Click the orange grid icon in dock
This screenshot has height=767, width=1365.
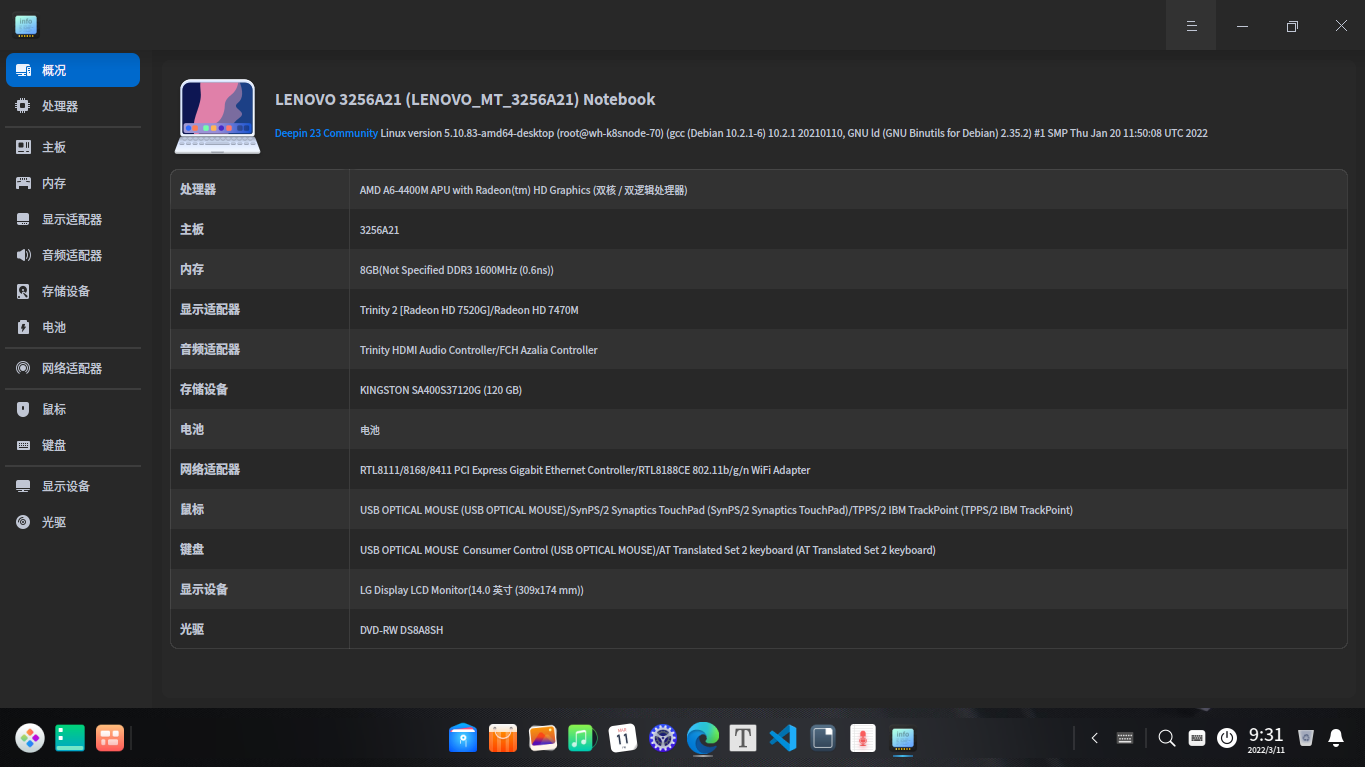point(109,738)
